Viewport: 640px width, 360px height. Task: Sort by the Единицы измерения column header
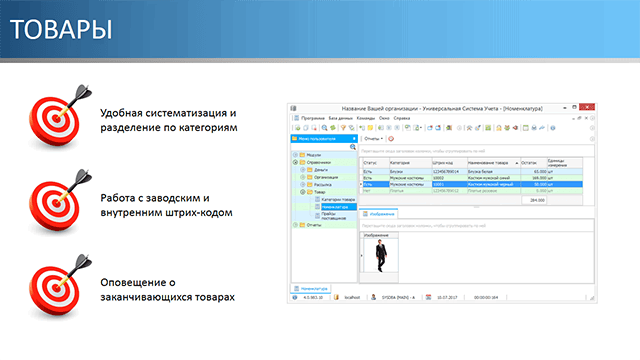pyautogui.click(x=564, y=163)
